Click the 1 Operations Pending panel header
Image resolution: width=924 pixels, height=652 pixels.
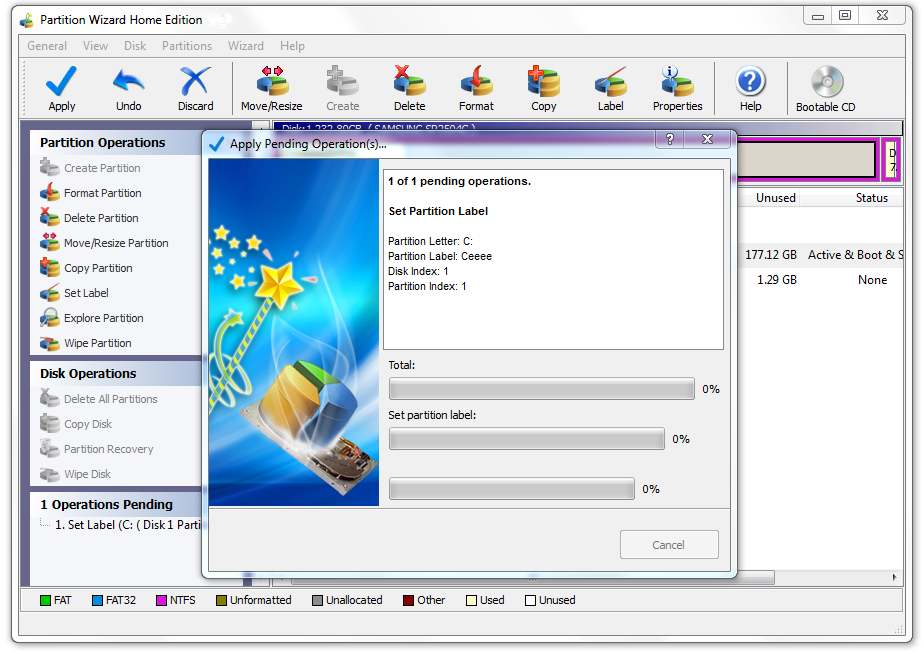pos(116,505)
